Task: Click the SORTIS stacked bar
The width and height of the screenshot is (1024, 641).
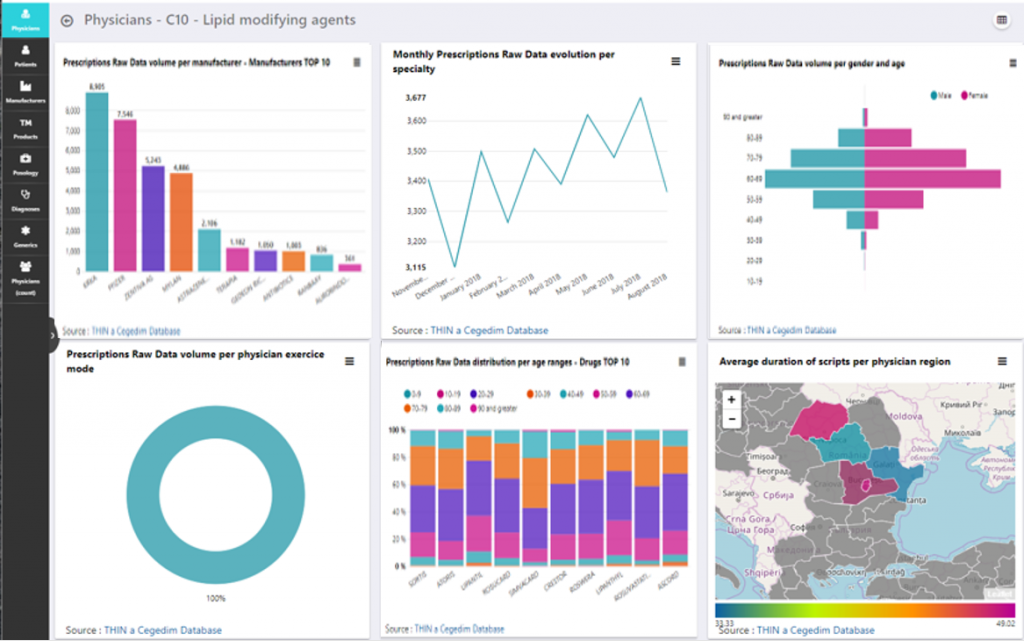Action: [x=423, y=497]
